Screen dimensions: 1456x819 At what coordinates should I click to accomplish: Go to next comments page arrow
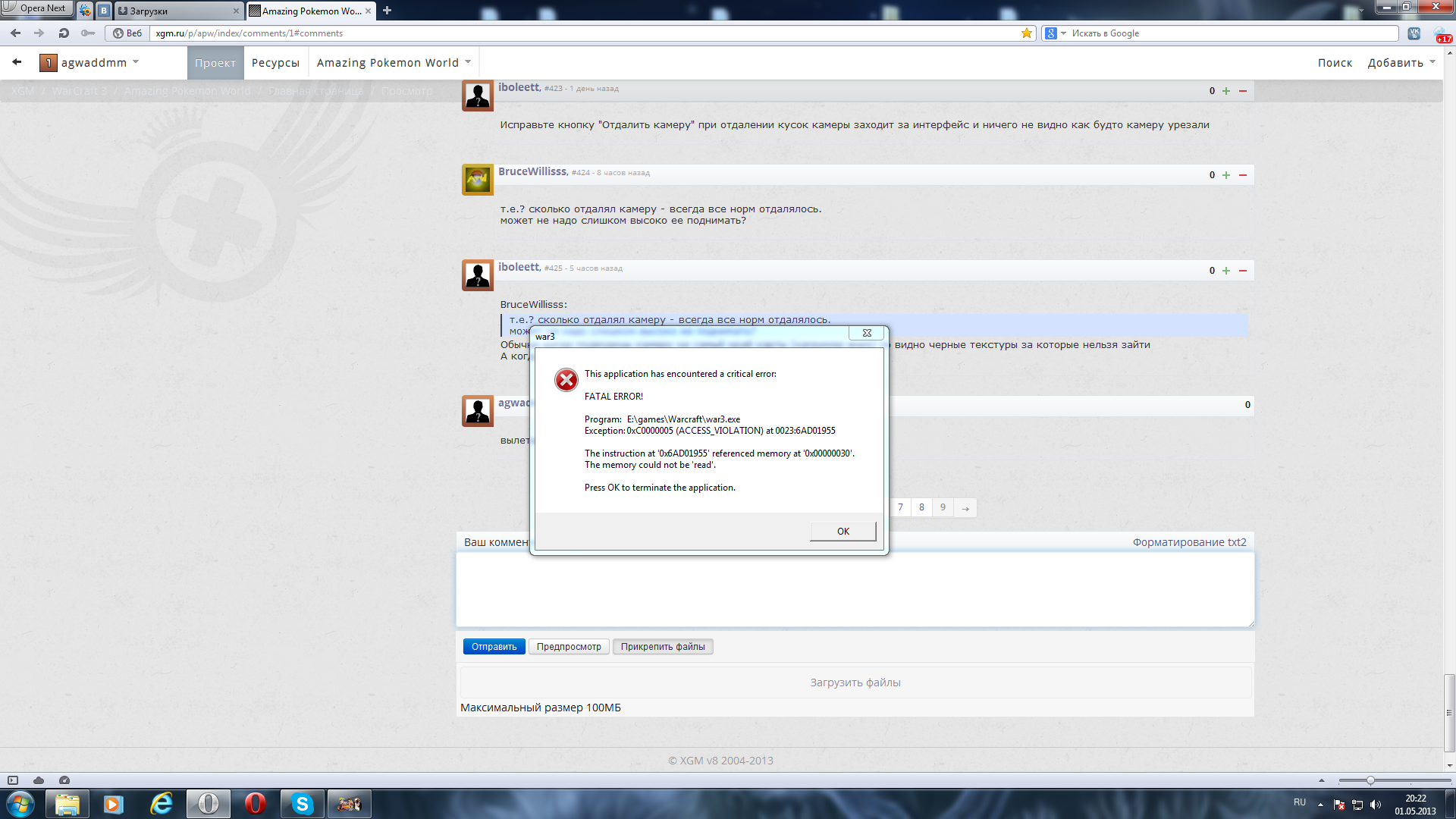[x=965, y=508]
